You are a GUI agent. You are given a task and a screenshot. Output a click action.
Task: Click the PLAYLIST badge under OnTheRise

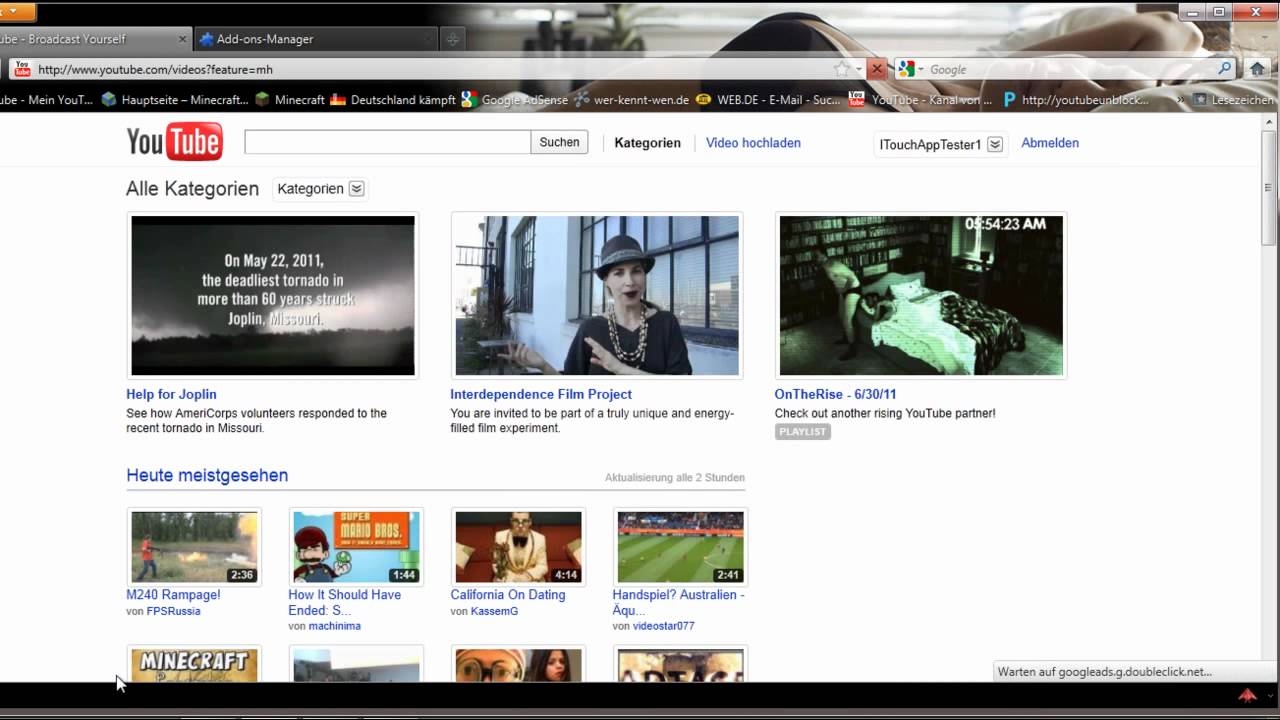click(x=802, y=431)
